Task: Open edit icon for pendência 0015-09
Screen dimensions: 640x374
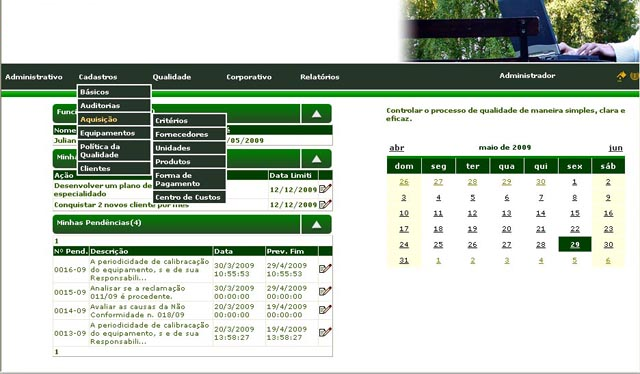Action: [x=325, y=292]
